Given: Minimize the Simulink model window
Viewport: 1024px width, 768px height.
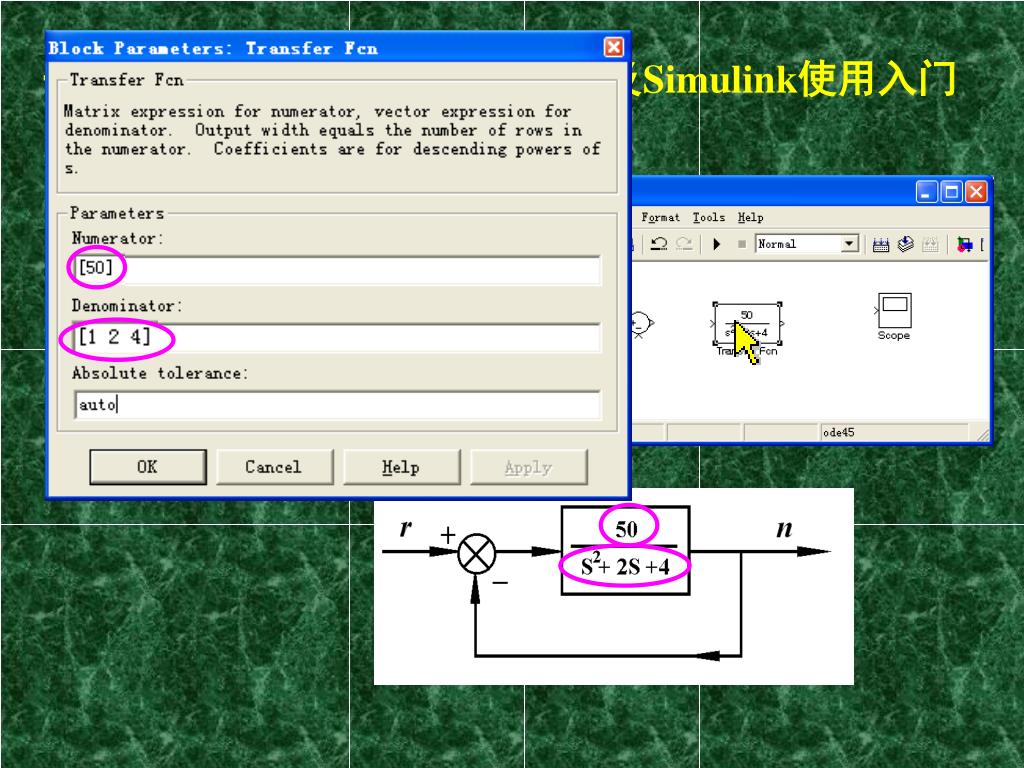Looking at the screenshot, I should (927, 192).
